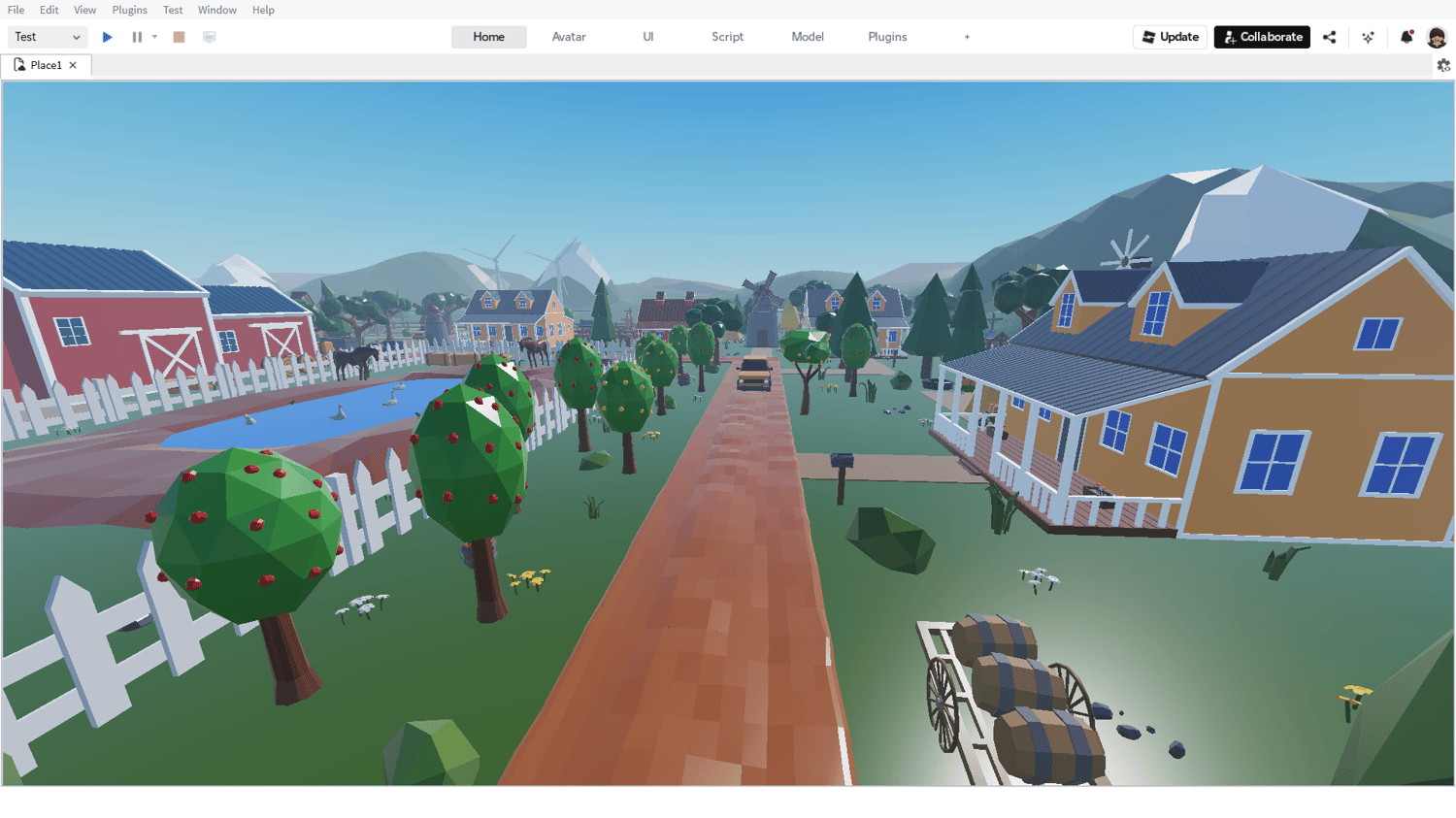Open viewport settings gear icon

coord(1443,65)
